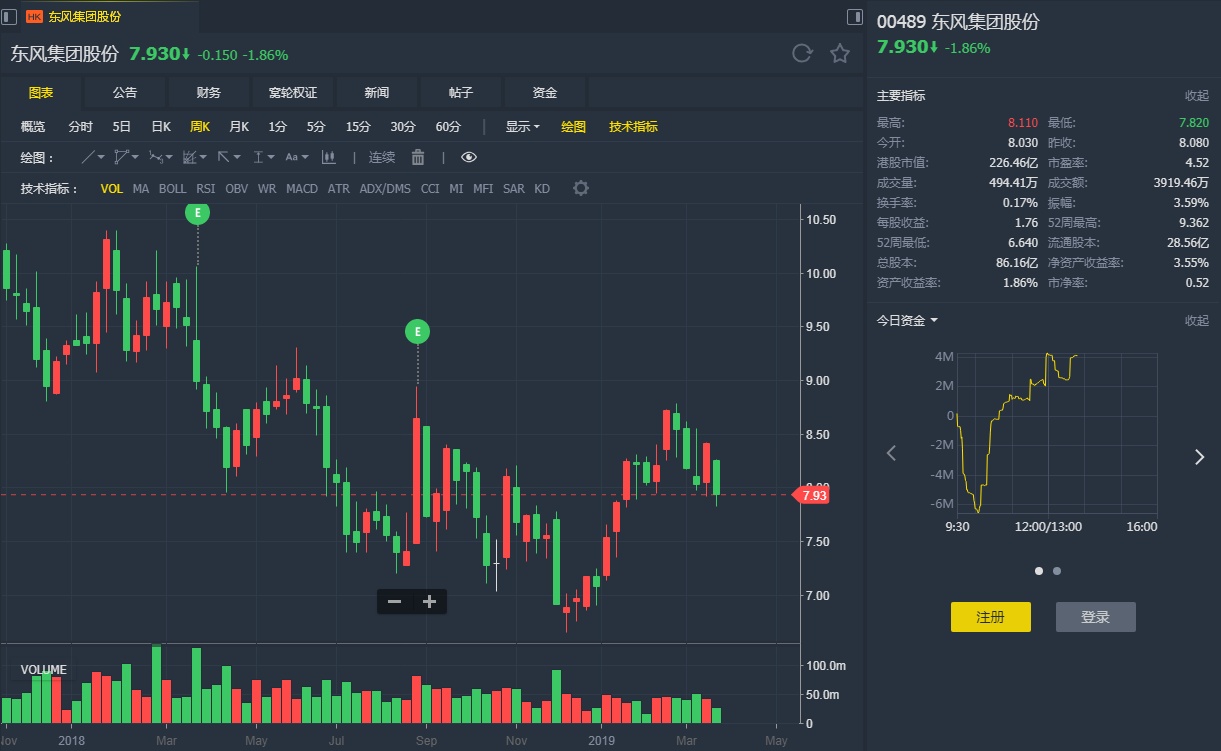Enable the MACD technical indicator
Screen dimensions: 1221x751
click(x=302, y=188)
